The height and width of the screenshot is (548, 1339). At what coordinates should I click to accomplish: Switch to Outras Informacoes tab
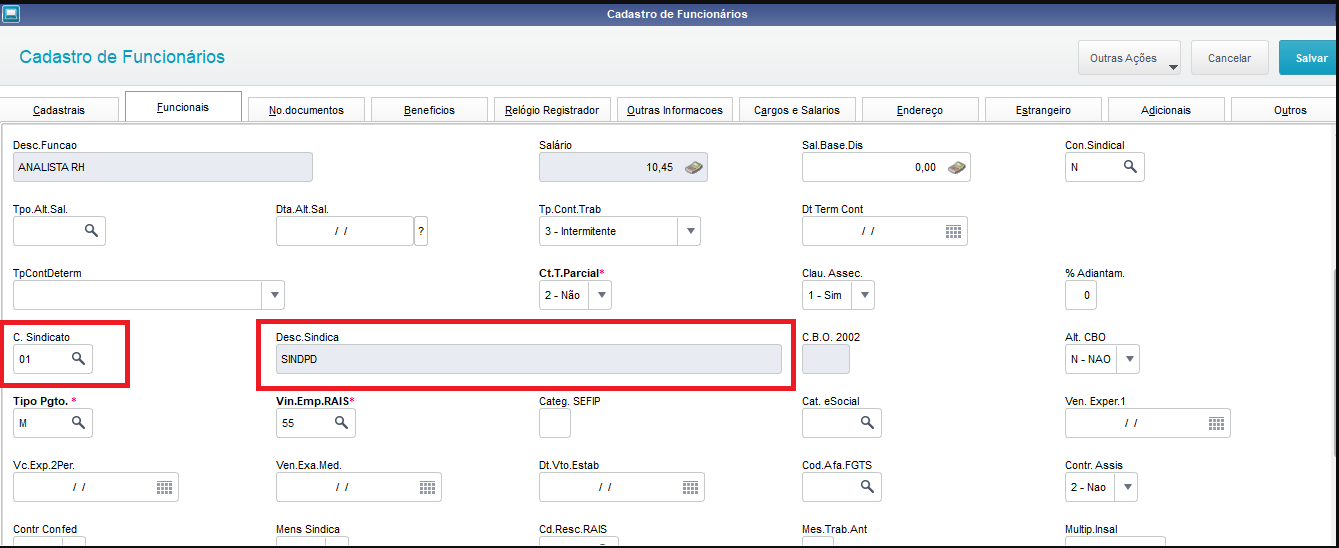click(675, 110)
